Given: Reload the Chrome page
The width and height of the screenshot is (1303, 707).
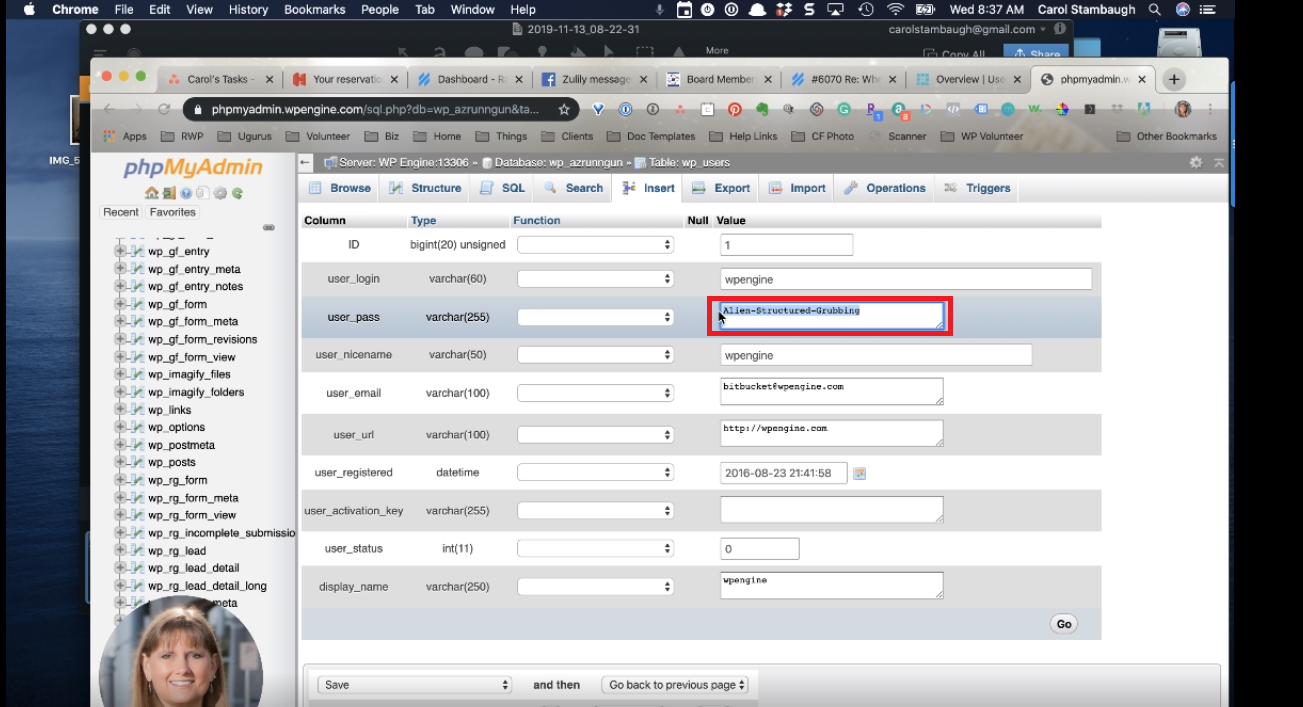Looking at the screenshot, I should click(164, 109).
